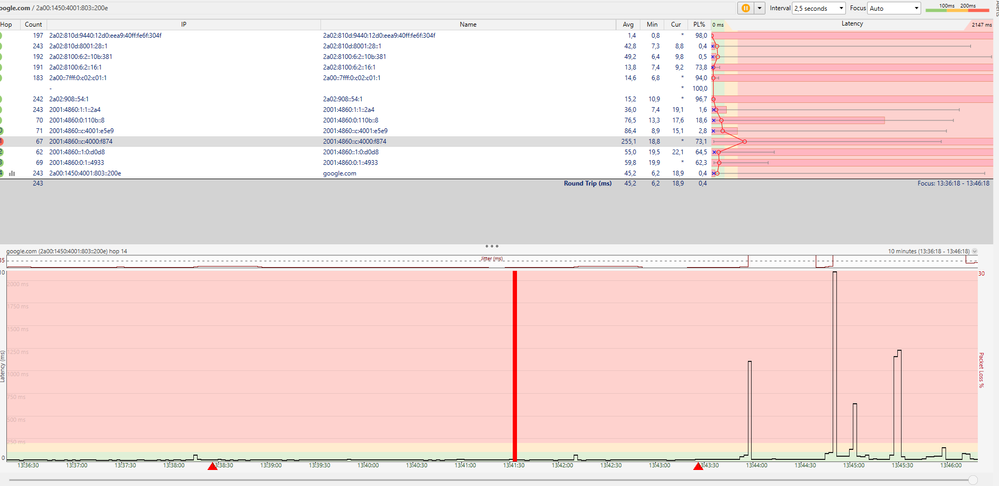Viewport: 999px width, 486px height.
Task: Click the 100,0 packet loss value
Action: click(700, 88)
